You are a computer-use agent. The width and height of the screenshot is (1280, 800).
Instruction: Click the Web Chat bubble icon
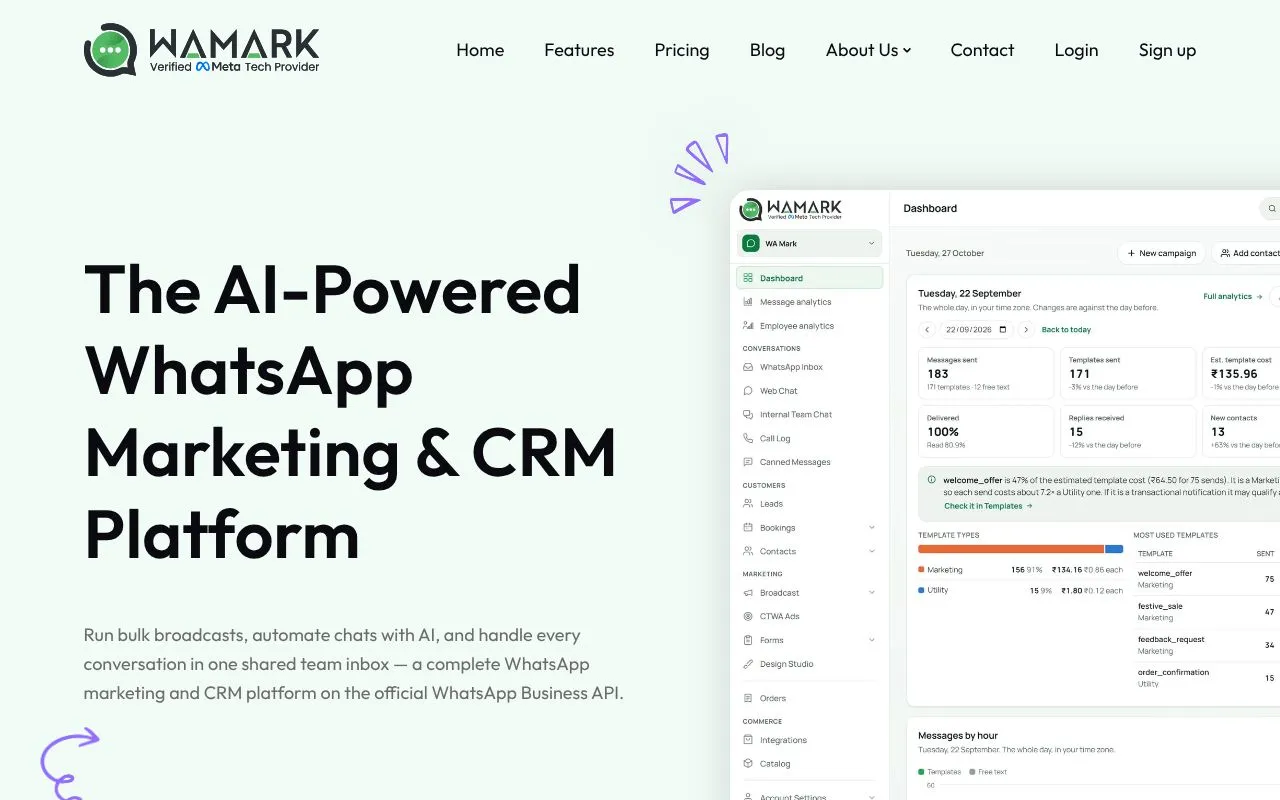(x=748, y=391)
